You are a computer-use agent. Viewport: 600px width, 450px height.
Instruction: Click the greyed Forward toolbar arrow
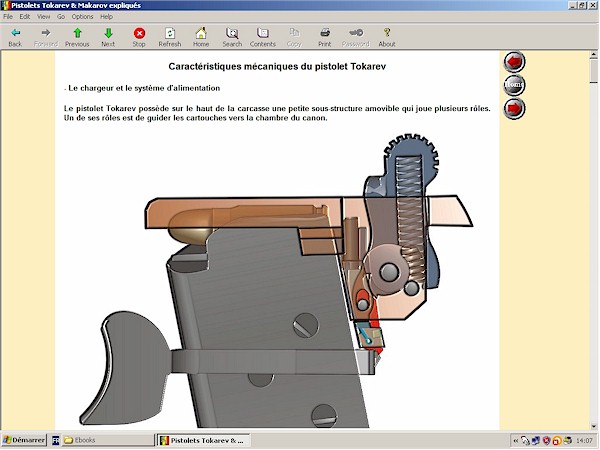pyautogui.click(x=46, y=37)
